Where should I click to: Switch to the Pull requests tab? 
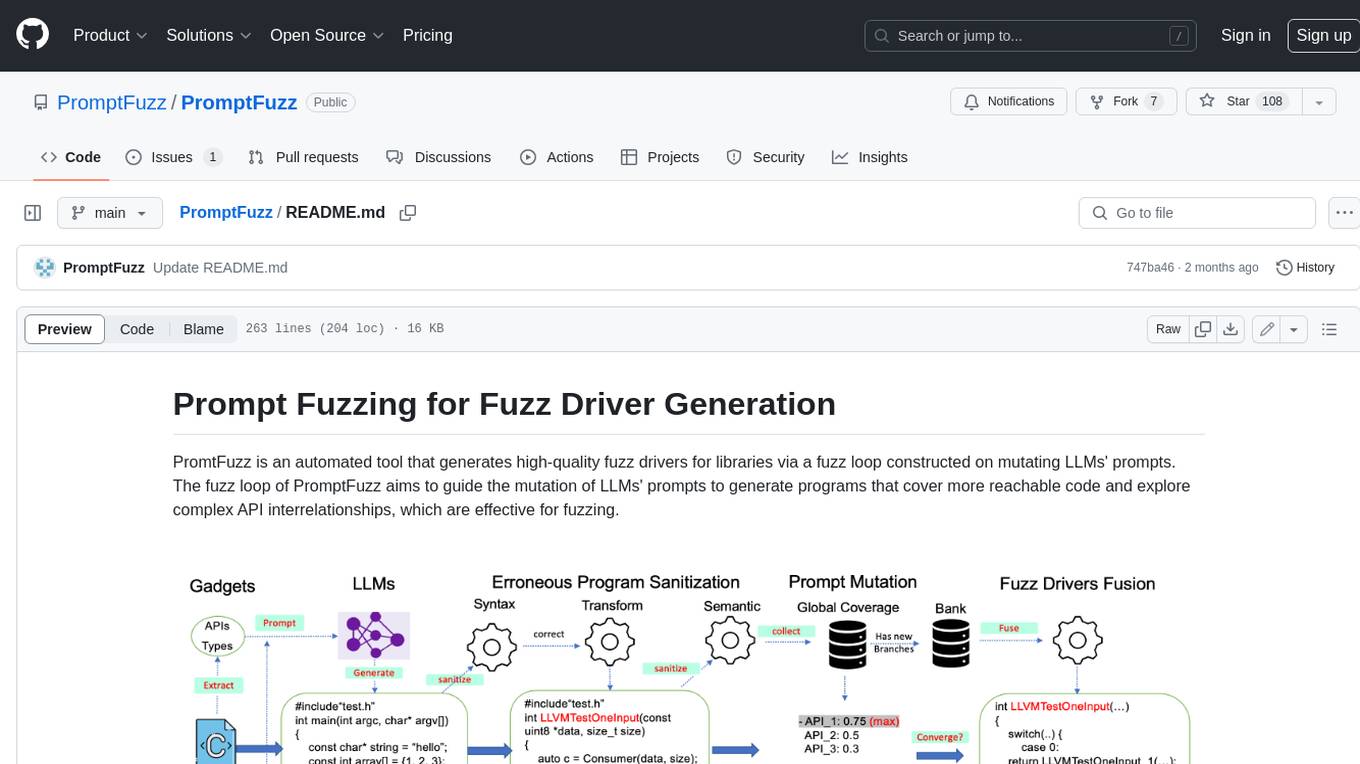tap(303, 157)
